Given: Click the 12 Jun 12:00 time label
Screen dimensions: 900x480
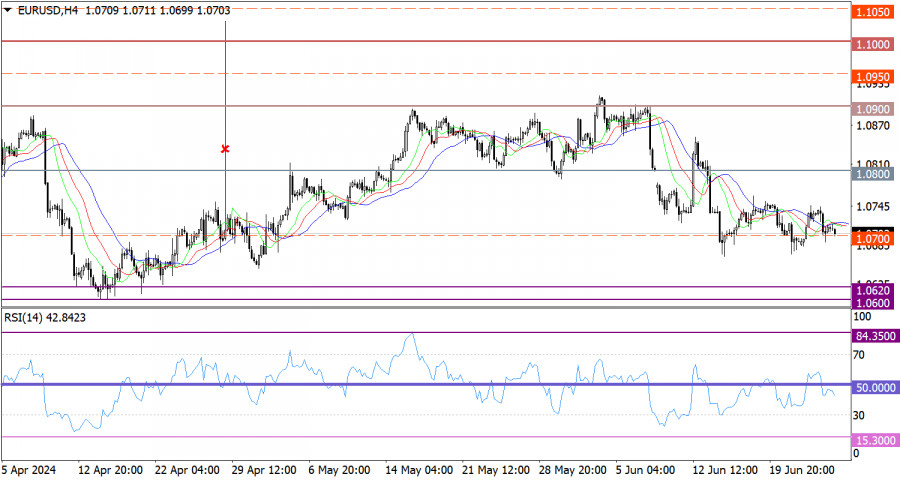Looking at the screenshot, I should coord(726,470).
